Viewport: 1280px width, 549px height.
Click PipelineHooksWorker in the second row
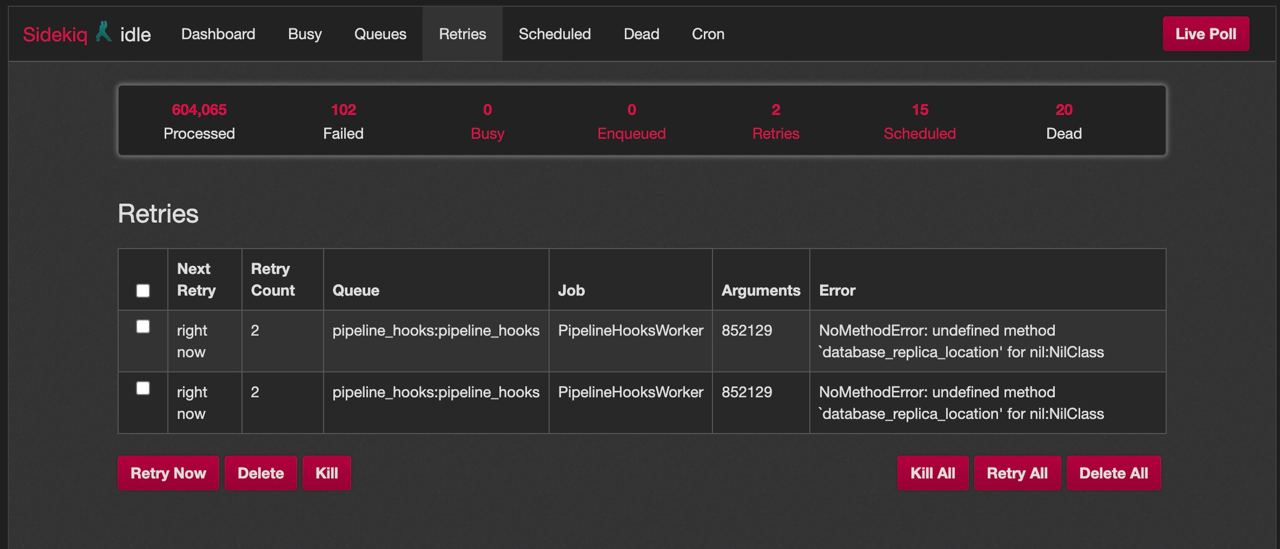(x=631, y=393)
